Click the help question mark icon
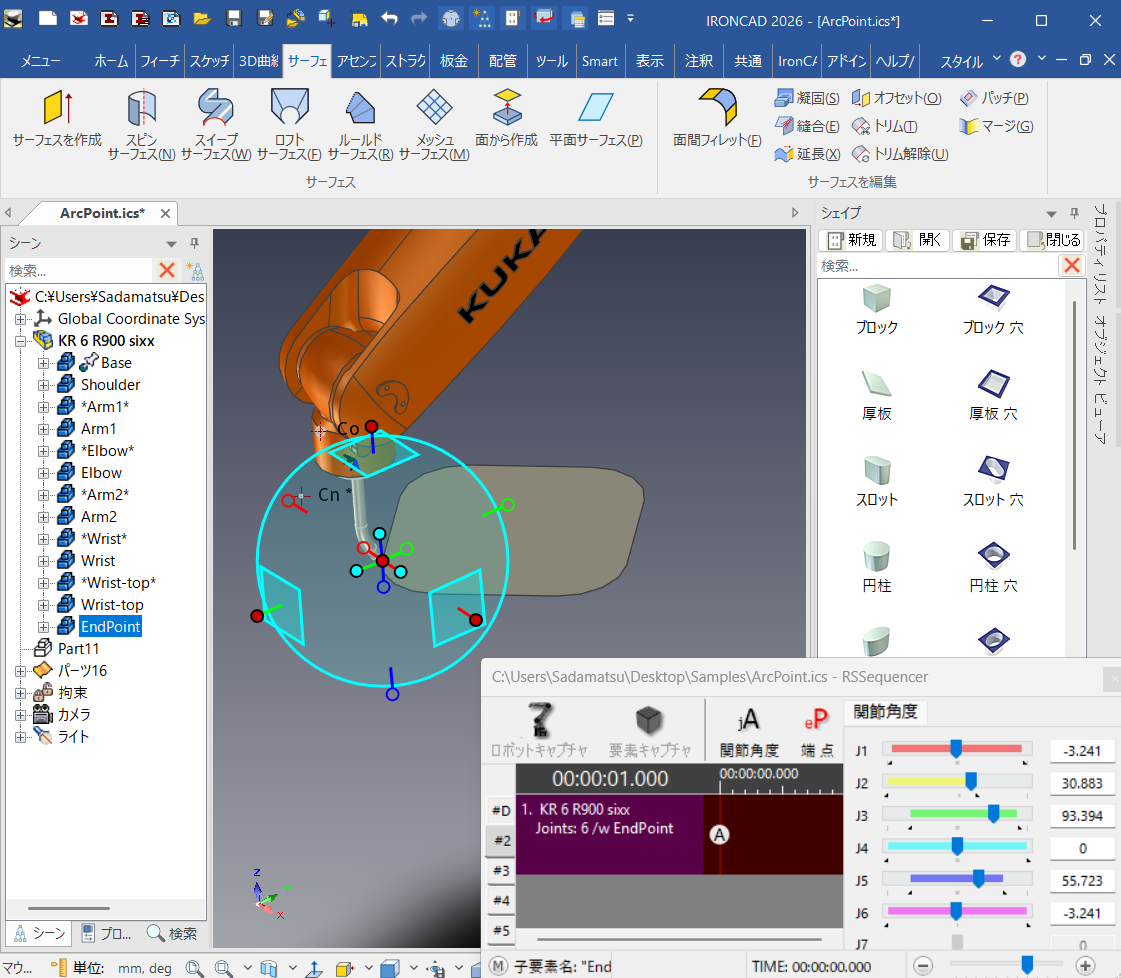The image size is (1121, 978). [1018, 59]
